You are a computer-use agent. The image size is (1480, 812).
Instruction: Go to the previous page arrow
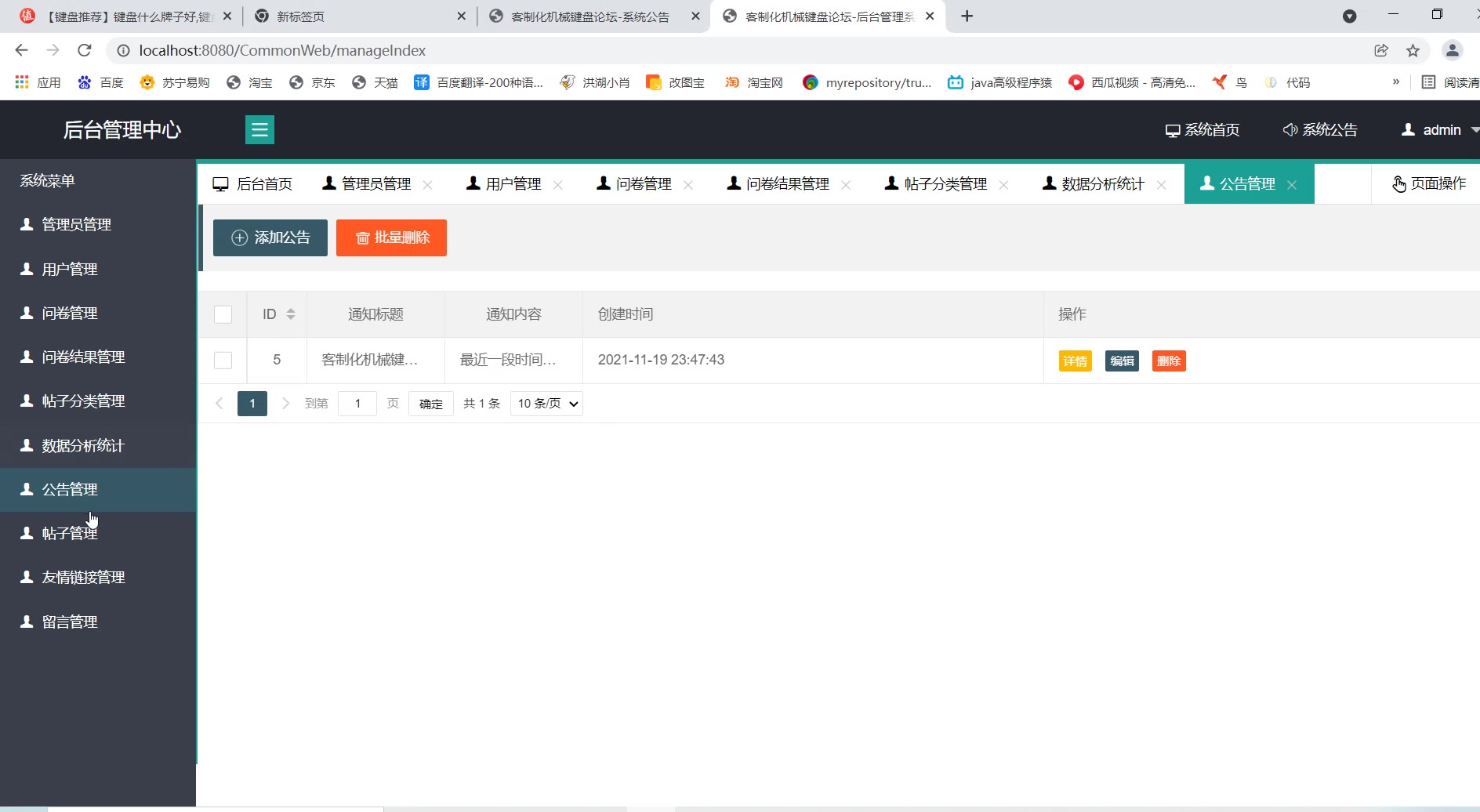(x=219, y=404)
